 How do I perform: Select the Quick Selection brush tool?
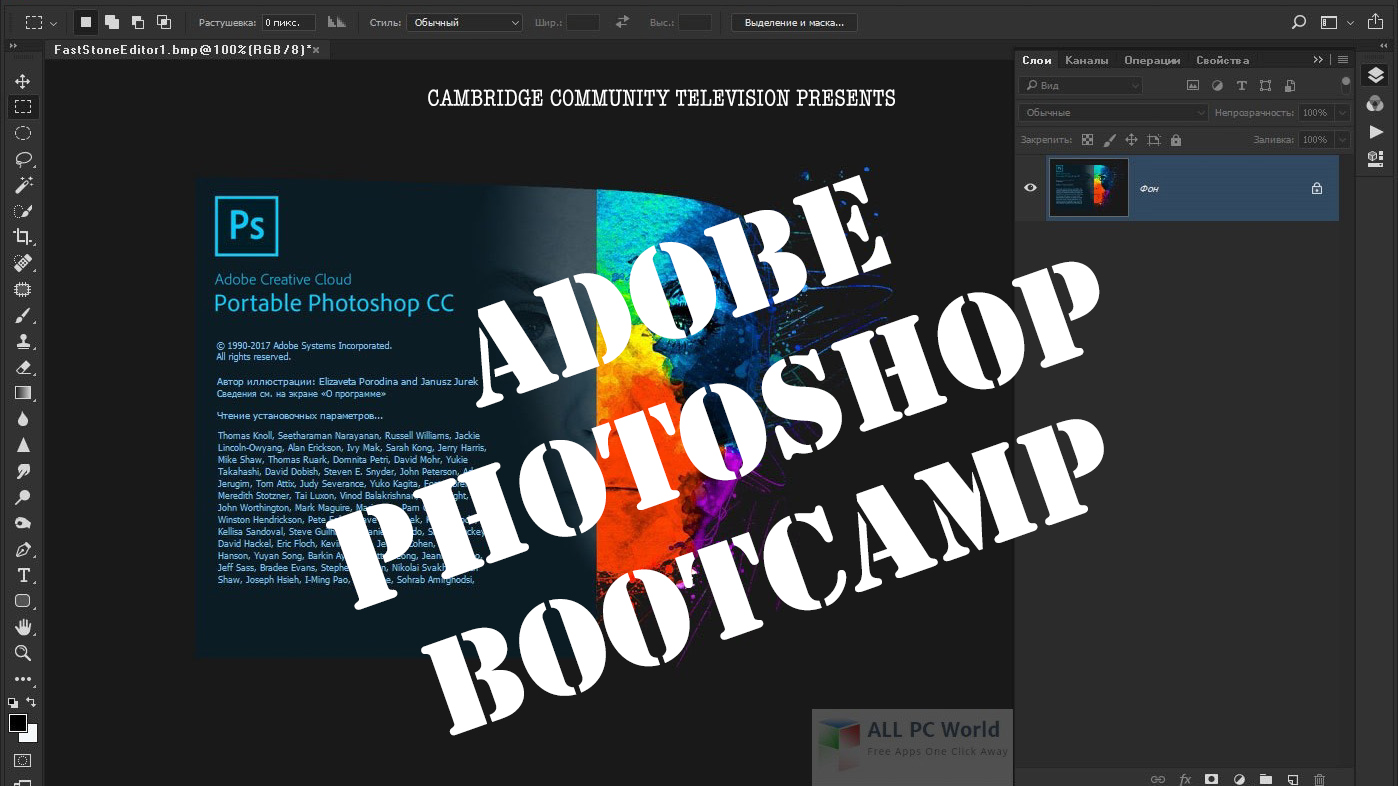click(22, 211)
